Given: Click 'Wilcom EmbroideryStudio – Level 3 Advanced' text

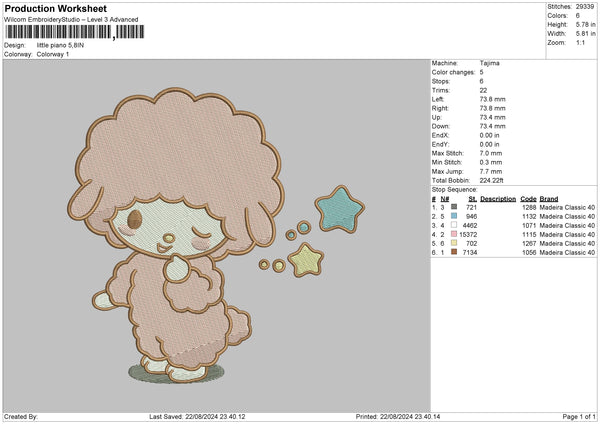Looking at the screenshot, I should [x=71, y=20].
